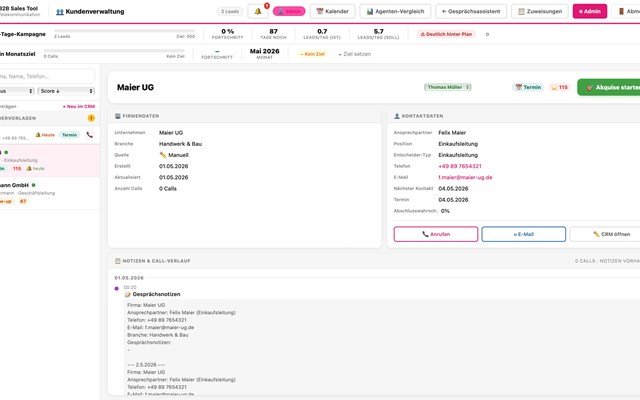This screenshot has width=640, height=400.
Task: Click the Notizen & Call-Verlauf notepad icon
Action: pos(118,261)
